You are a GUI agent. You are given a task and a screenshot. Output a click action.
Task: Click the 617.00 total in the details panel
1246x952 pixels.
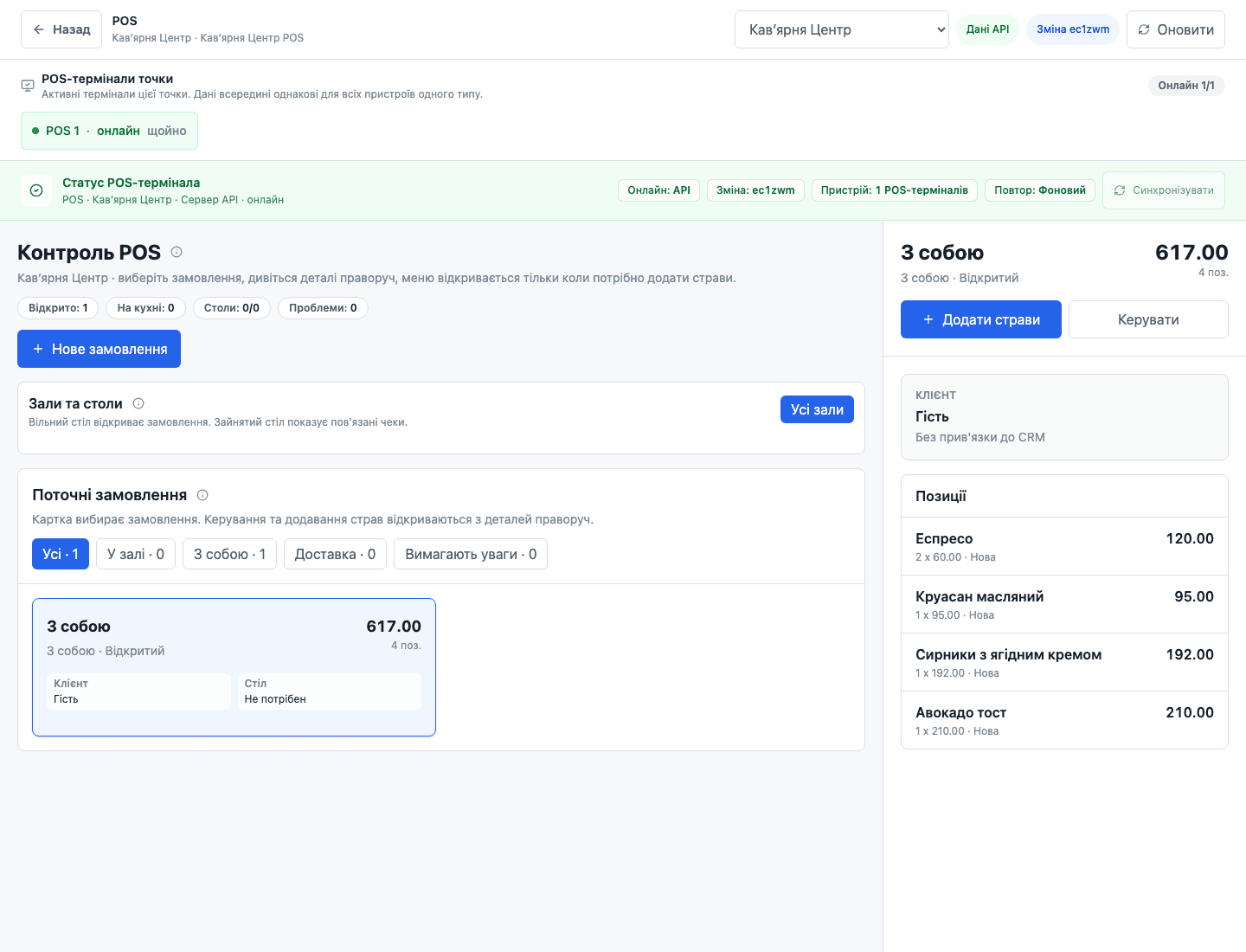click(x=1191, y=253)
